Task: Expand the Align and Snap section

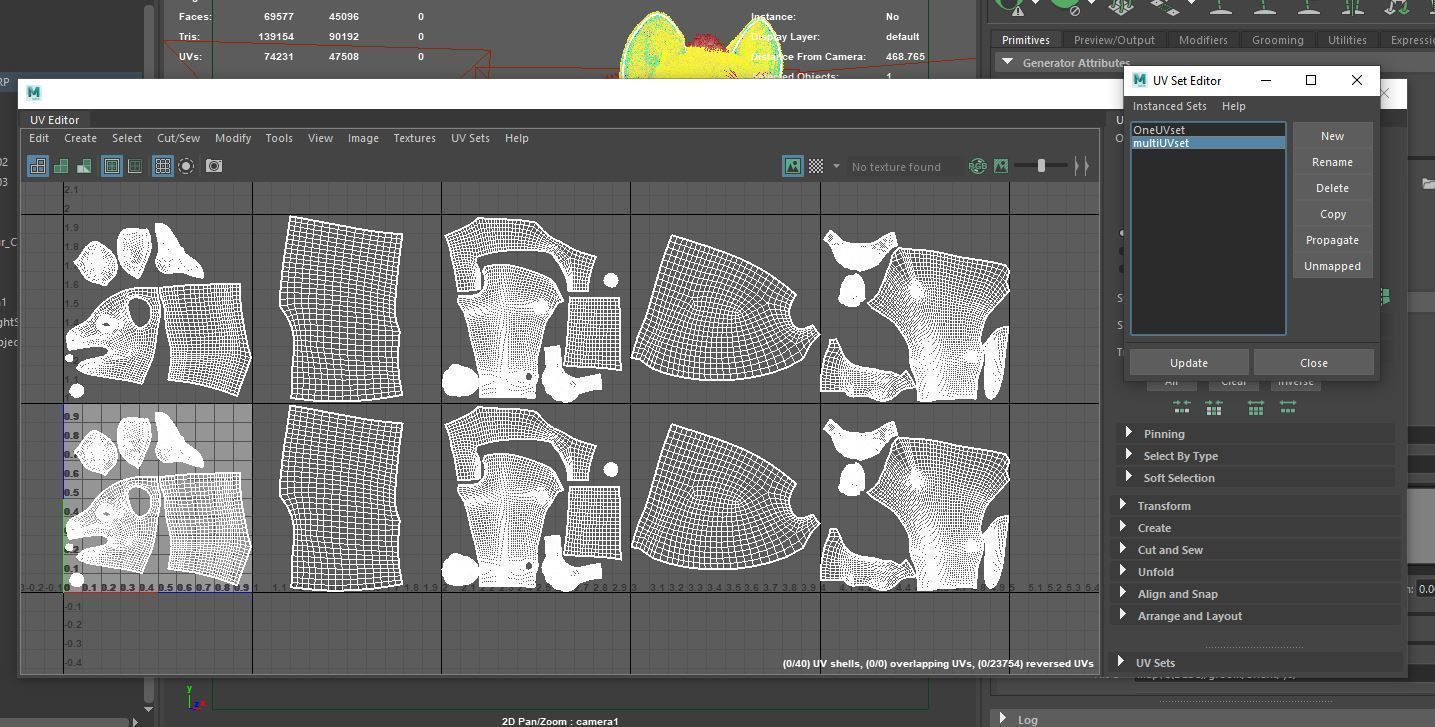Action: 1255,594
